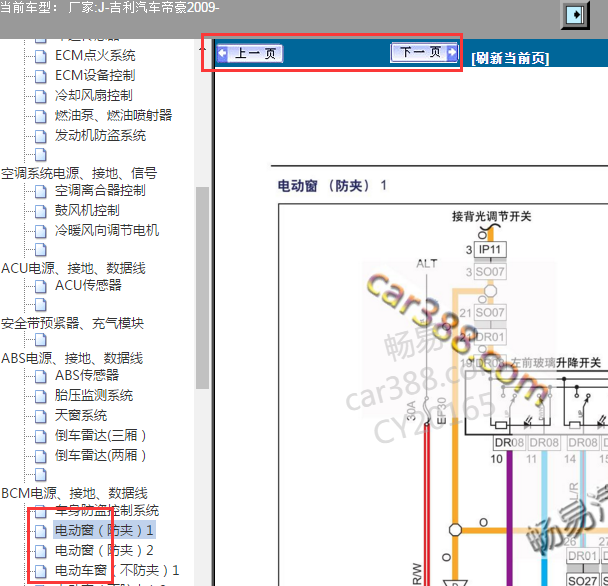Click page icon beside ABS传感器
Viewport: 608px width, 586px height.
tap(40, 377)
